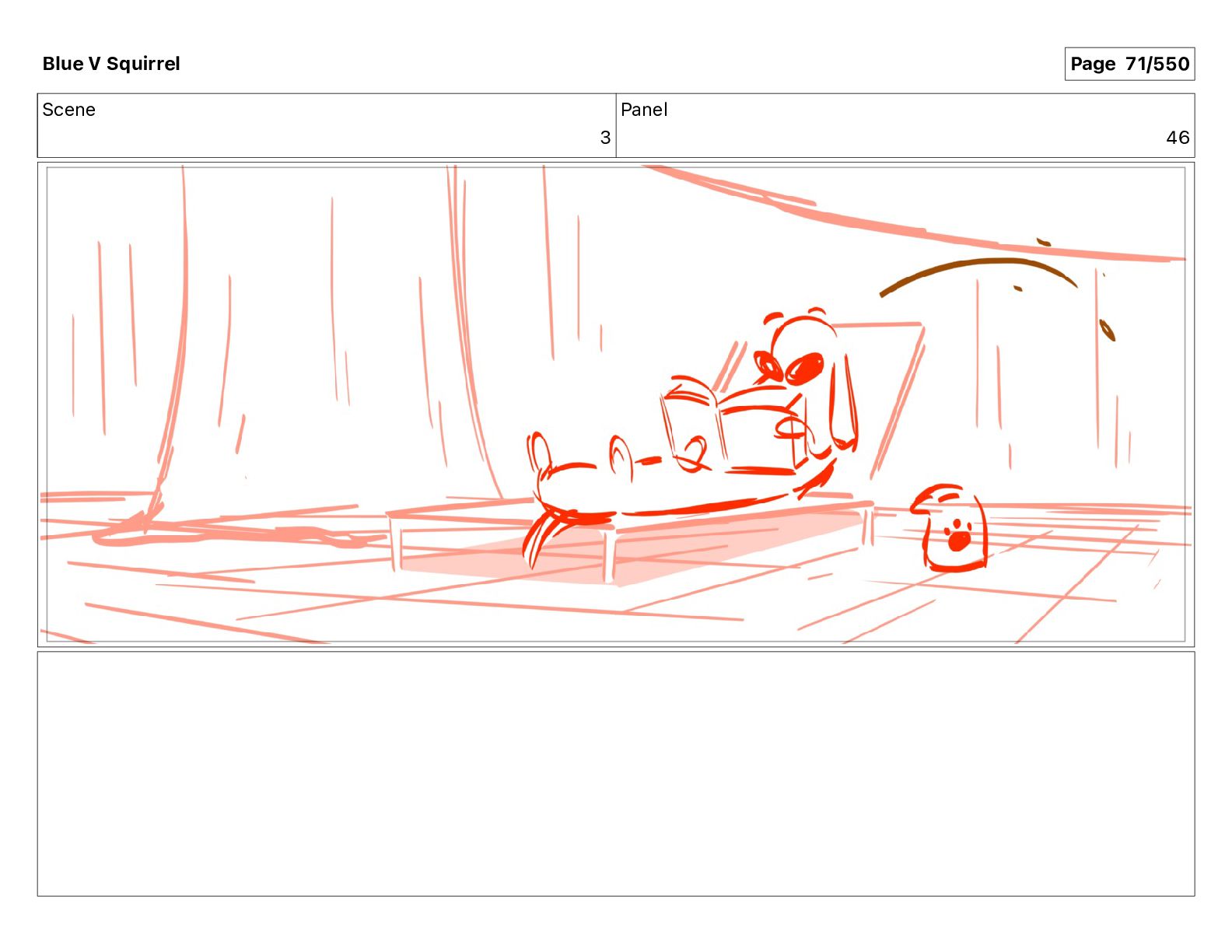1232x952 pixels.
Task: Click the panel number '46'
Action: click(x=1178, y=138)
